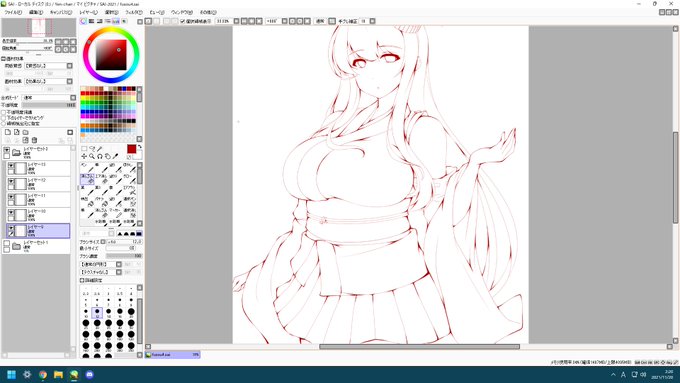Hide layer 11 with eye toggle

pos(11,197)
